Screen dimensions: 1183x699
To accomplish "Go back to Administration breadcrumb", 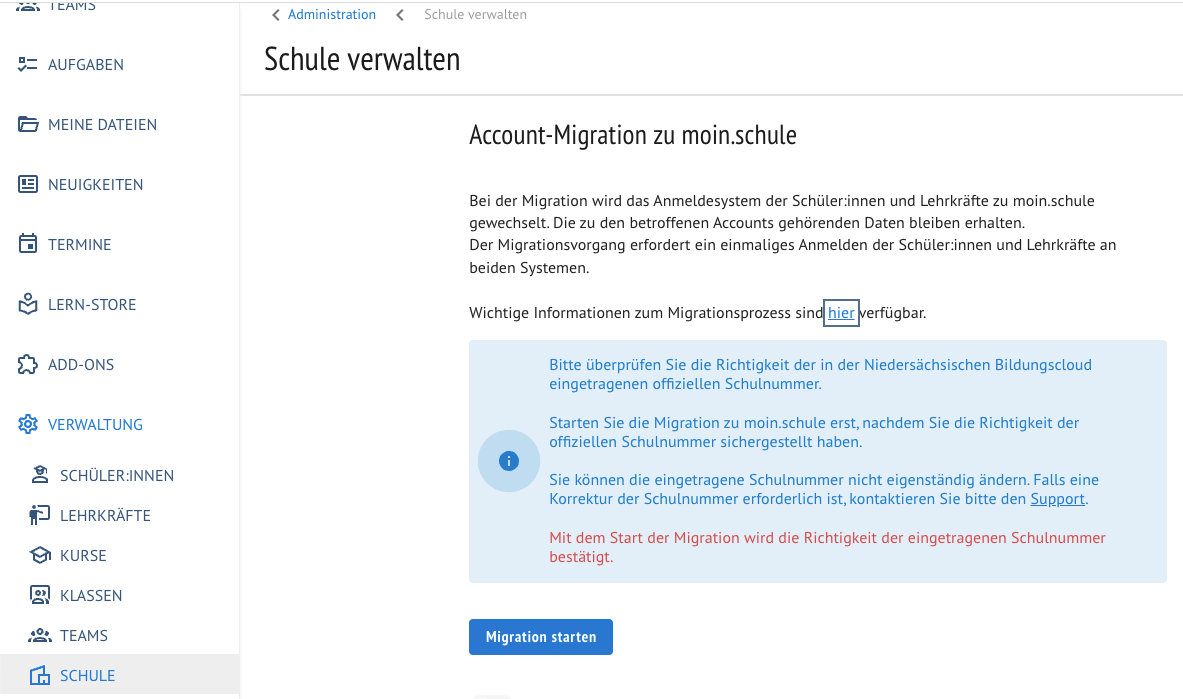I will click(x=331, y=15).
